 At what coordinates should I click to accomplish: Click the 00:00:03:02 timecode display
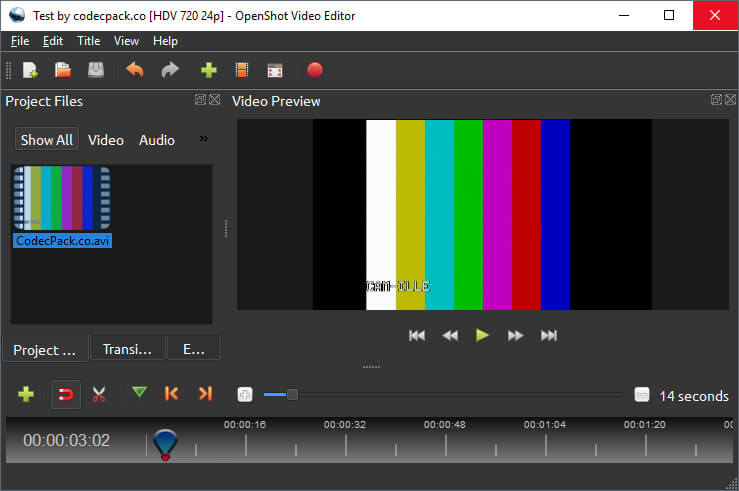click(66, 440)
